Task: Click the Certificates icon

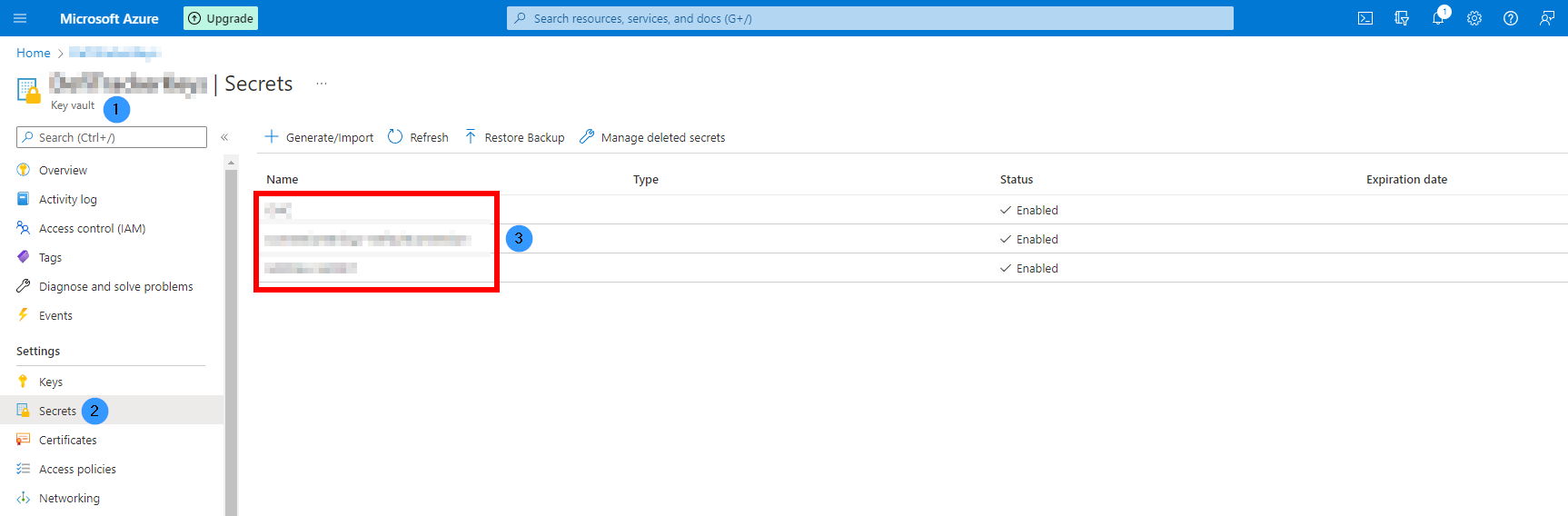Action: click(x=24, y=440)
